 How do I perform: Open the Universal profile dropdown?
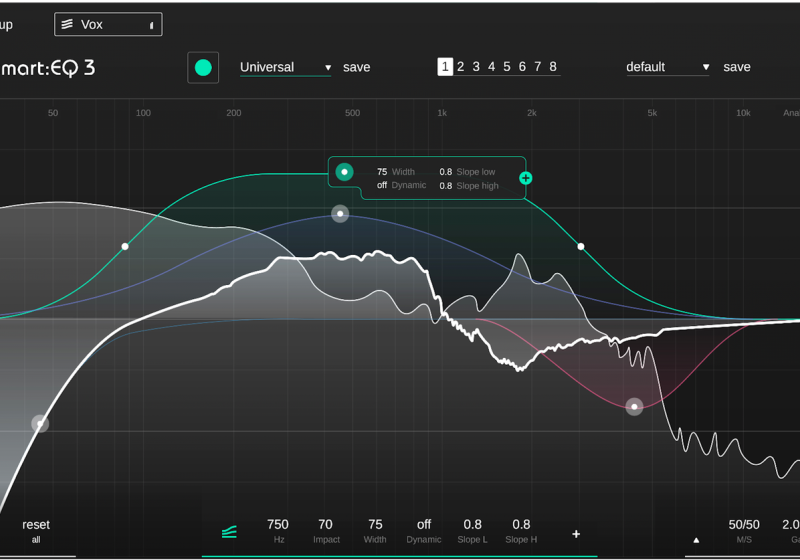pos(285,67)
